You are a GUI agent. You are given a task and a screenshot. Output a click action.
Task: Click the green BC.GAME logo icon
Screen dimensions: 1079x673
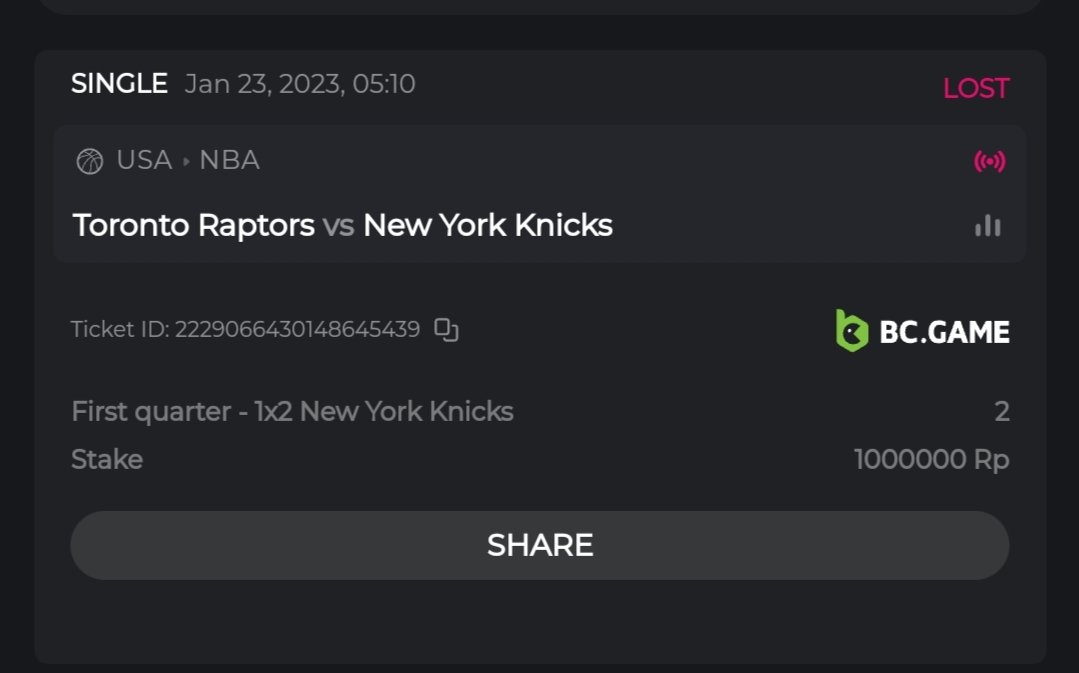(x=851, y=331)
